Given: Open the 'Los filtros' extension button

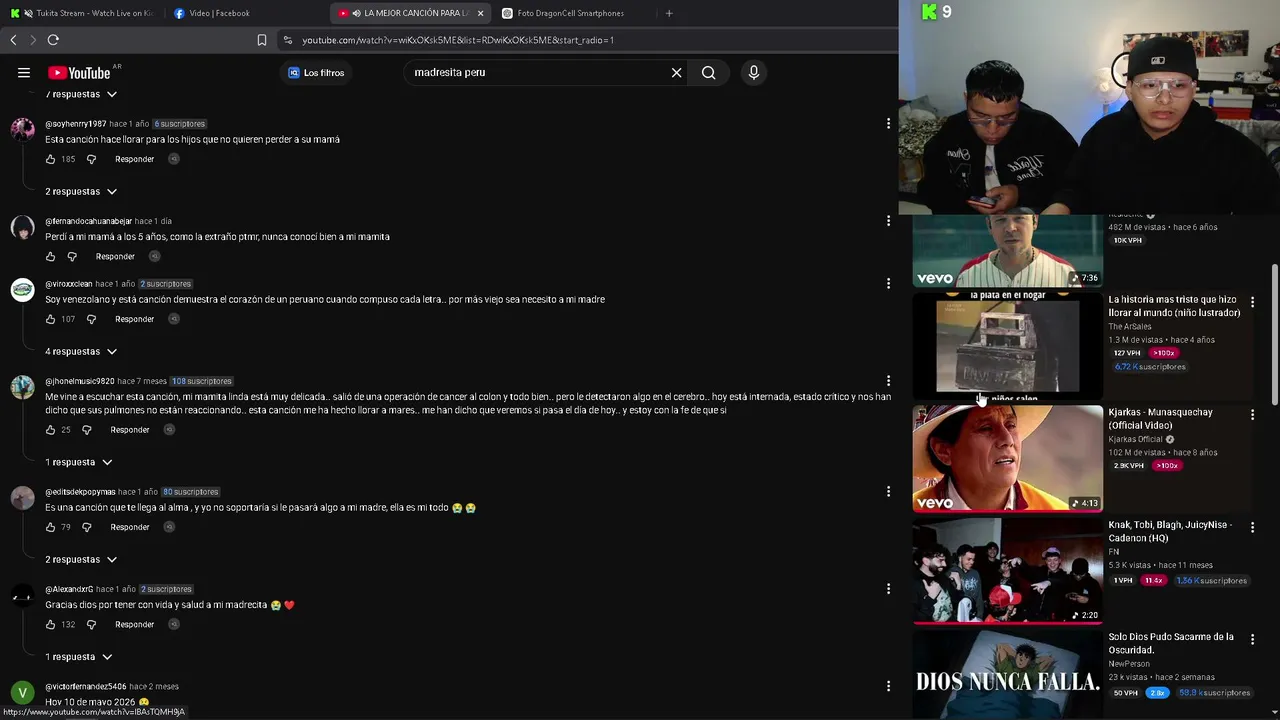Looking at the screenshot, I should tap(316, 72).
